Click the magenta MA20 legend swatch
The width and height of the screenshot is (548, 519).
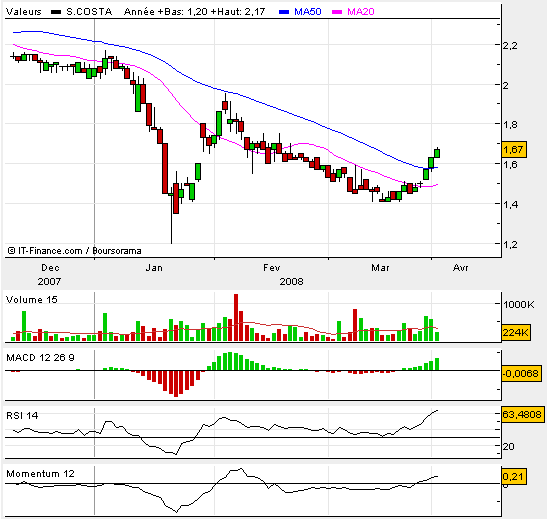tap(337, 12)
